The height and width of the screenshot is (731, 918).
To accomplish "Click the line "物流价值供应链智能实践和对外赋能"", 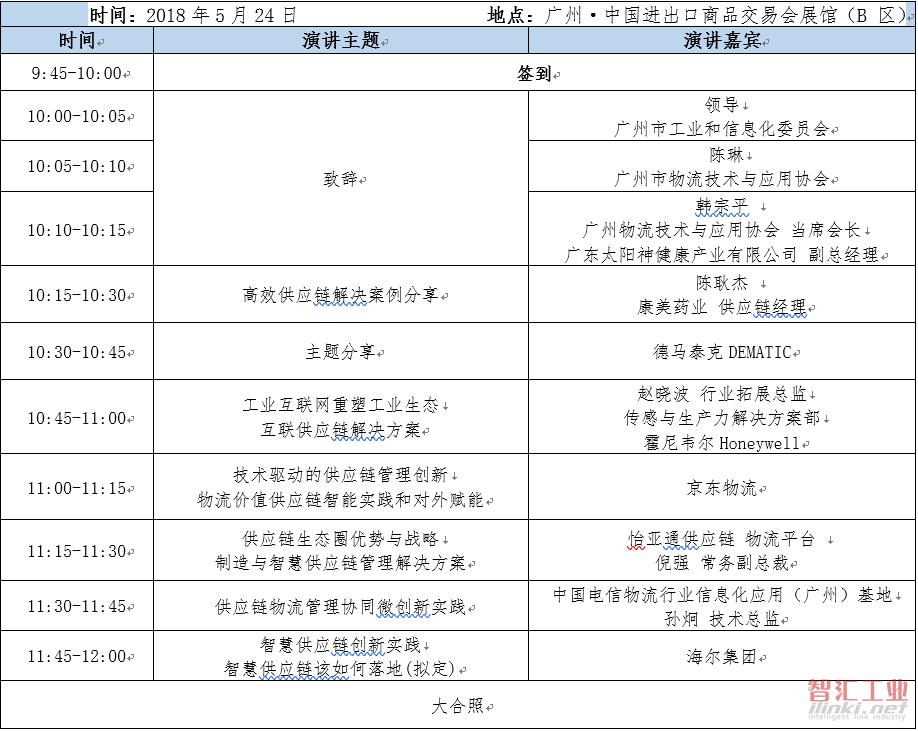I will click(341, 500).
